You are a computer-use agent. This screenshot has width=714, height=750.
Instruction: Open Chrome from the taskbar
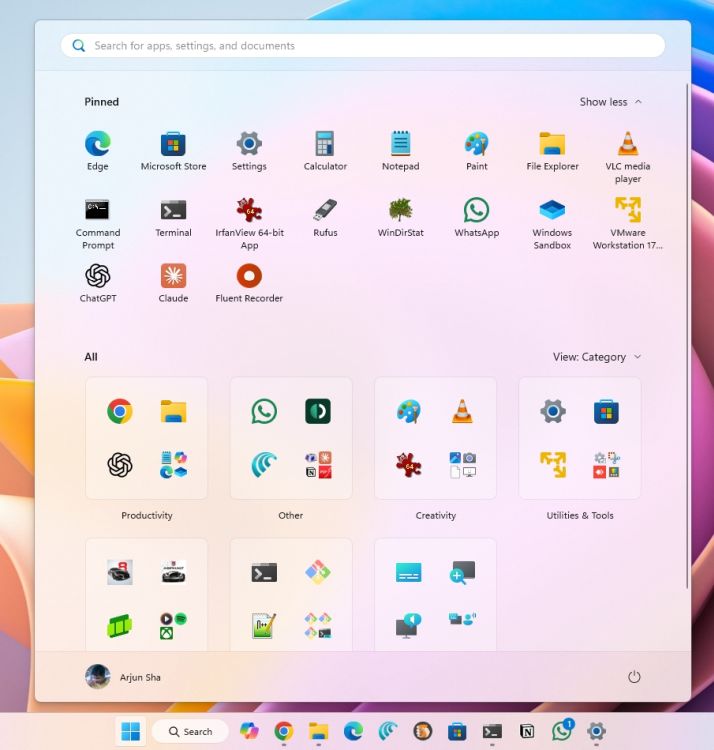click(284, 731)
